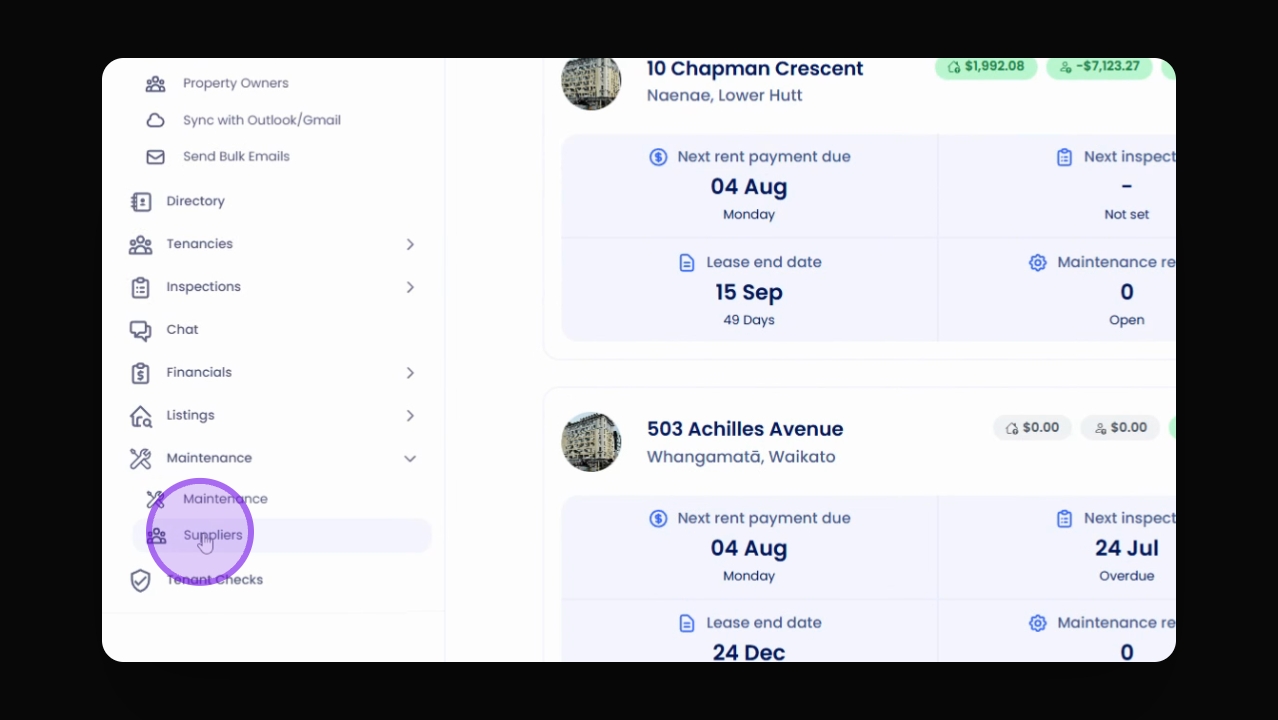
Task: Click maintenance gear icon for 503 Achilles Avenue
Action: click(1038, 623)
